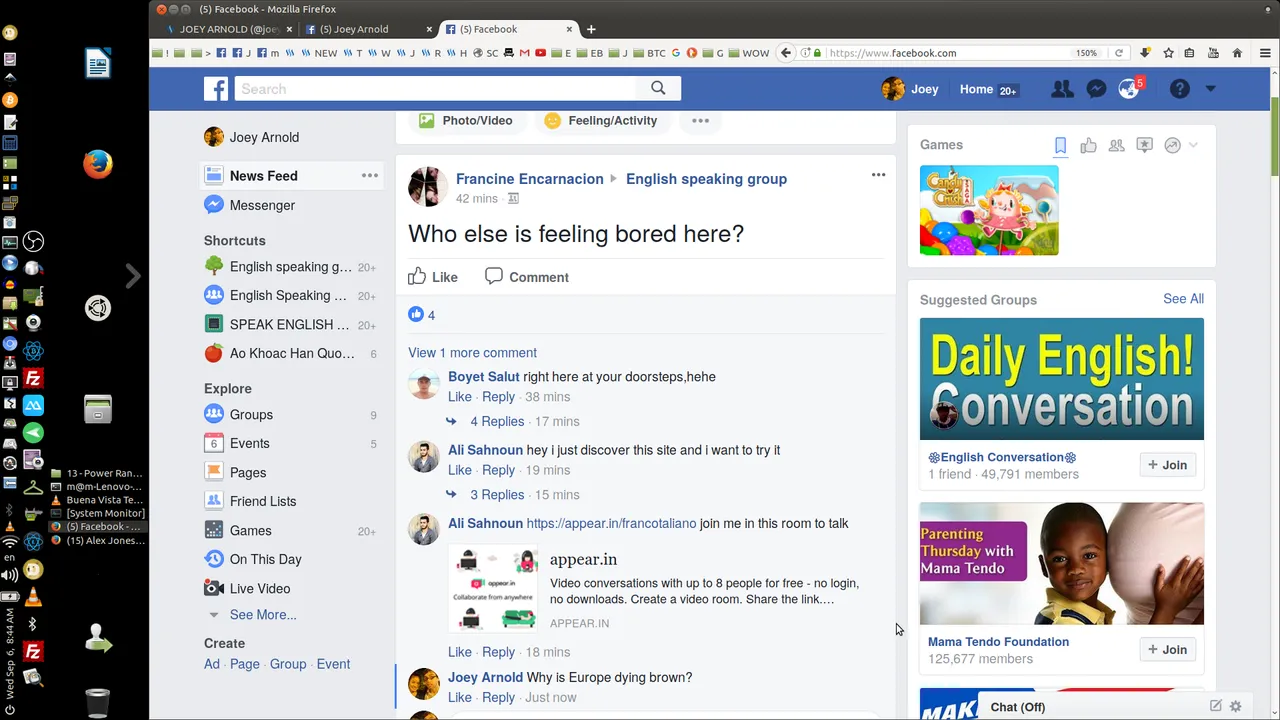Create a new Group link
Image resolution: width=1280 pixels, height=720 pixels.
(x=288, y=664)
